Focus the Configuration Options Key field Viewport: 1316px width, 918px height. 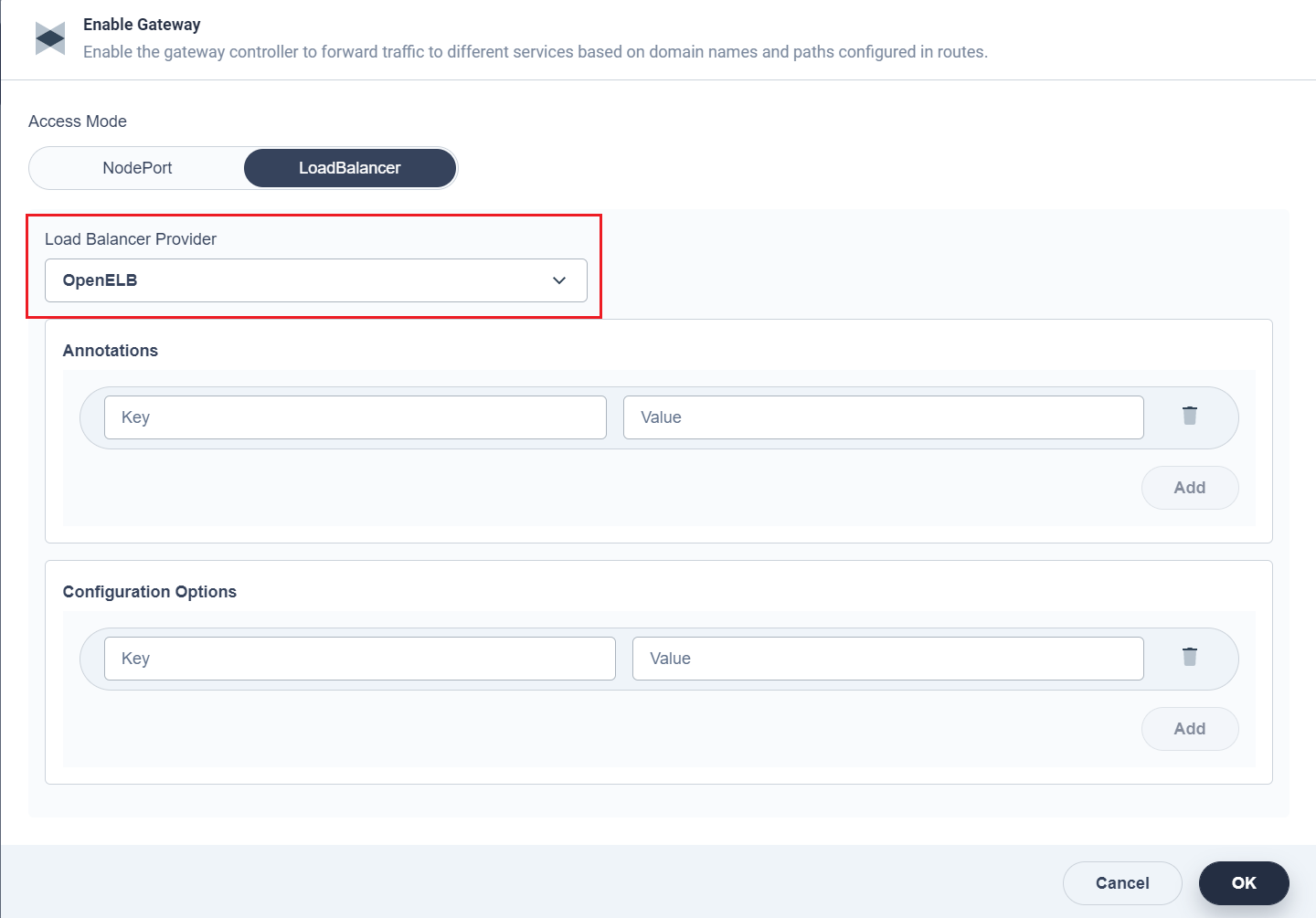click(x=359, y=658)
